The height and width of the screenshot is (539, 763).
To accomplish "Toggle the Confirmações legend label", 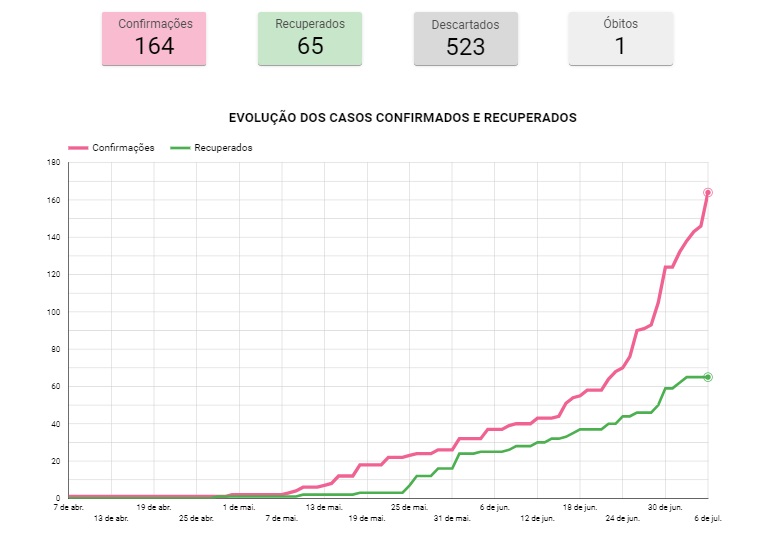I will click(x=123, y=148).
